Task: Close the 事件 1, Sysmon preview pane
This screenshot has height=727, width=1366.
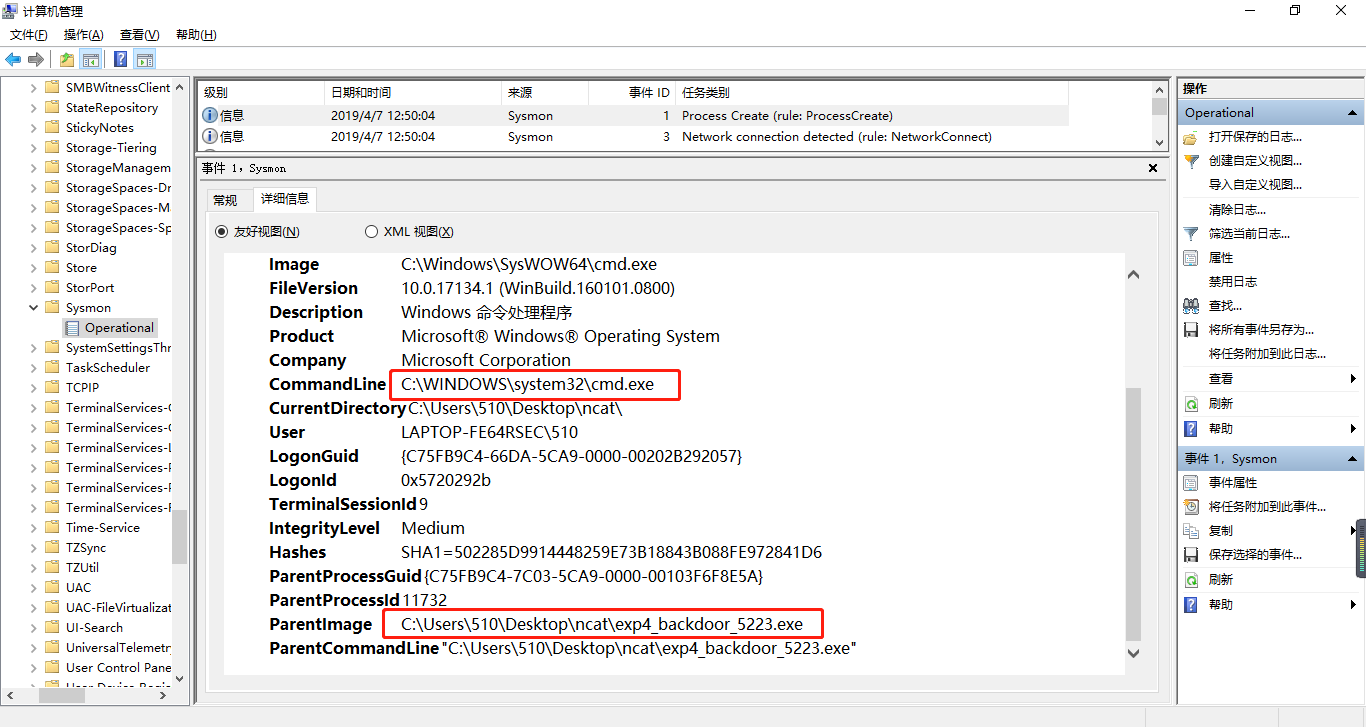Action: coord(1153,168)
